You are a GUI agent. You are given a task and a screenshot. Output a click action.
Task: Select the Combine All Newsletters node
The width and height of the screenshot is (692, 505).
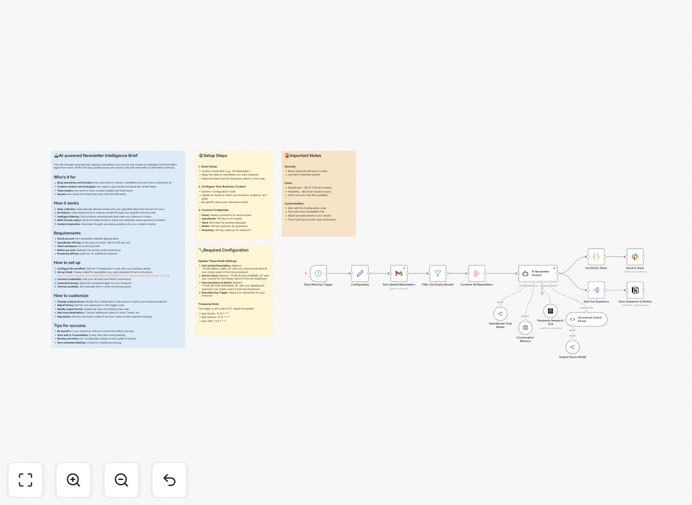(476, 273)
